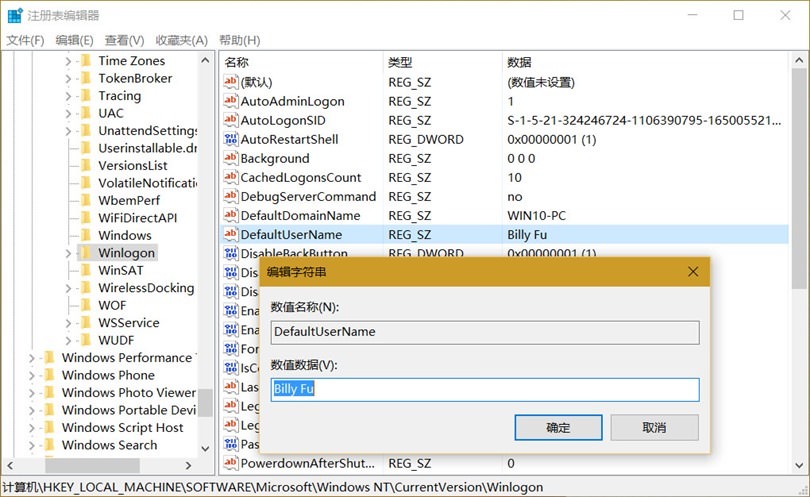
Task: Confirm the edit with 确定 button
Action: tap(558, 427)
